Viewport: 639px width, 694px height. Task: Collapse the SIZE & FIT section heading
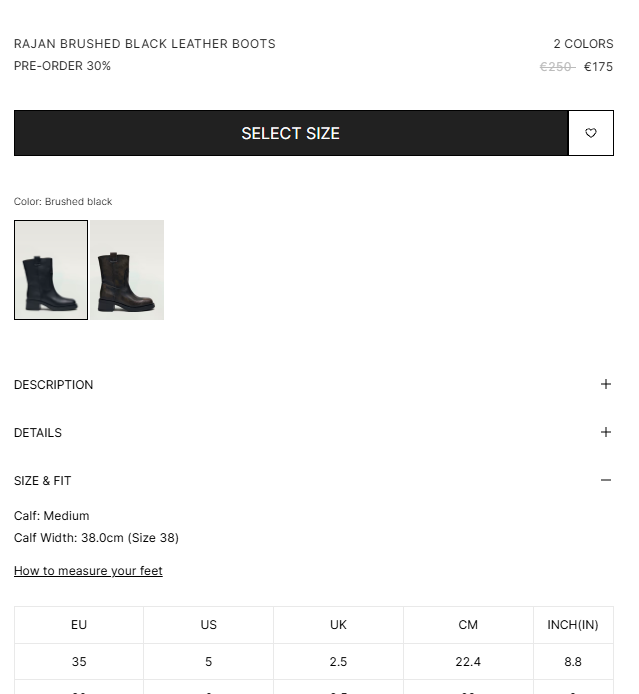coord(43,481)
